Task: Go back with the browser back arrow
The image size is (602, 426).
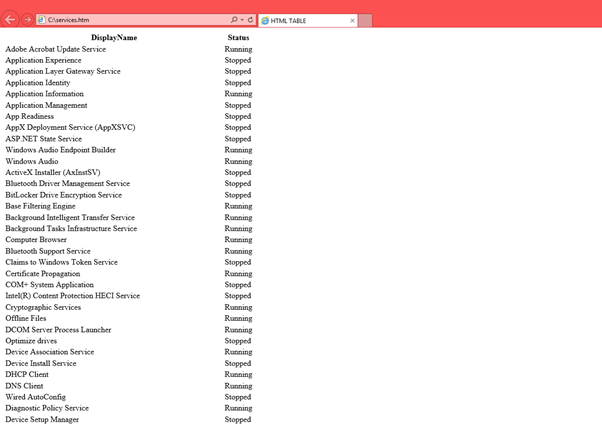Action: (x=10, y=19)
